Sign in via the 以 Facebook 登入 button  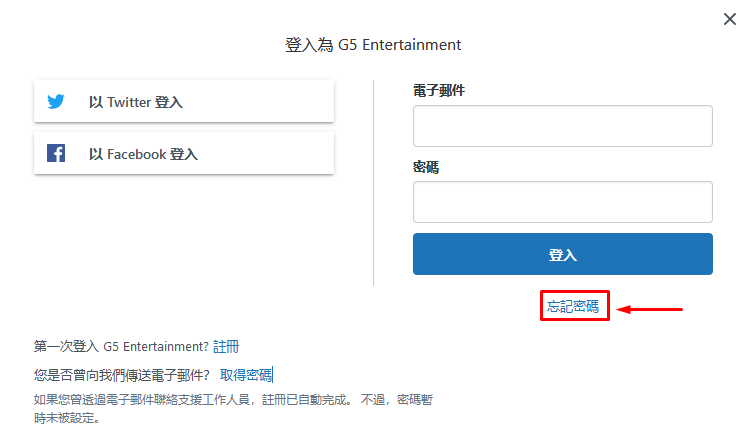coord(184,153)
